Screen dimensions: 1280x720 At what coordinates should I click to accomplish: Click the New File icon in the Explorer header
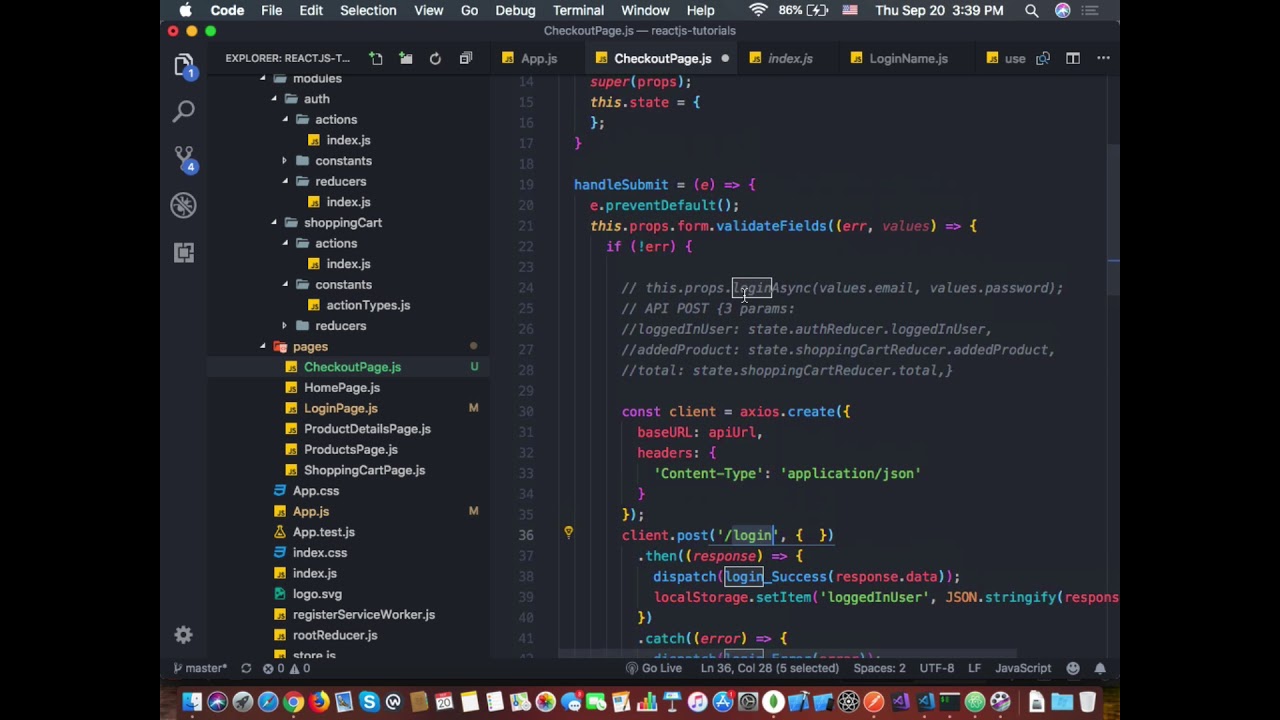tap(376, 58)
